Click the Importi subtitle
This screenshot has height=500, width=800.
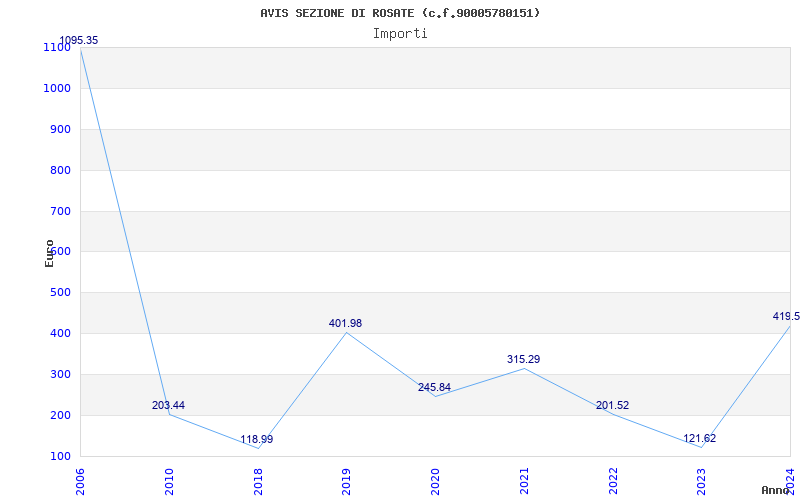[400, 34]
